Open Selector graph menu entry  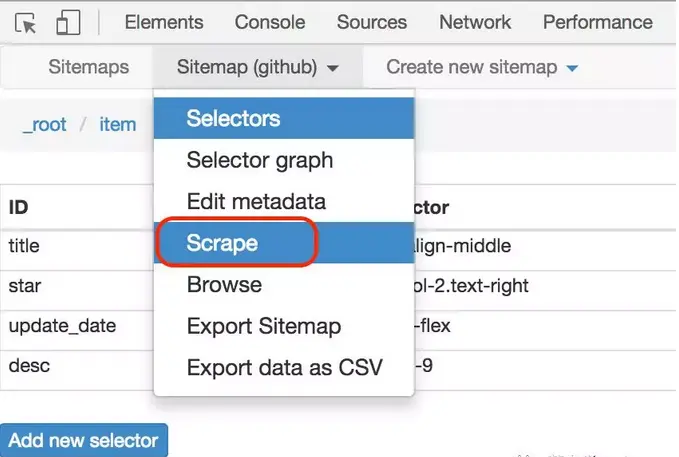[x=260, y=160]
